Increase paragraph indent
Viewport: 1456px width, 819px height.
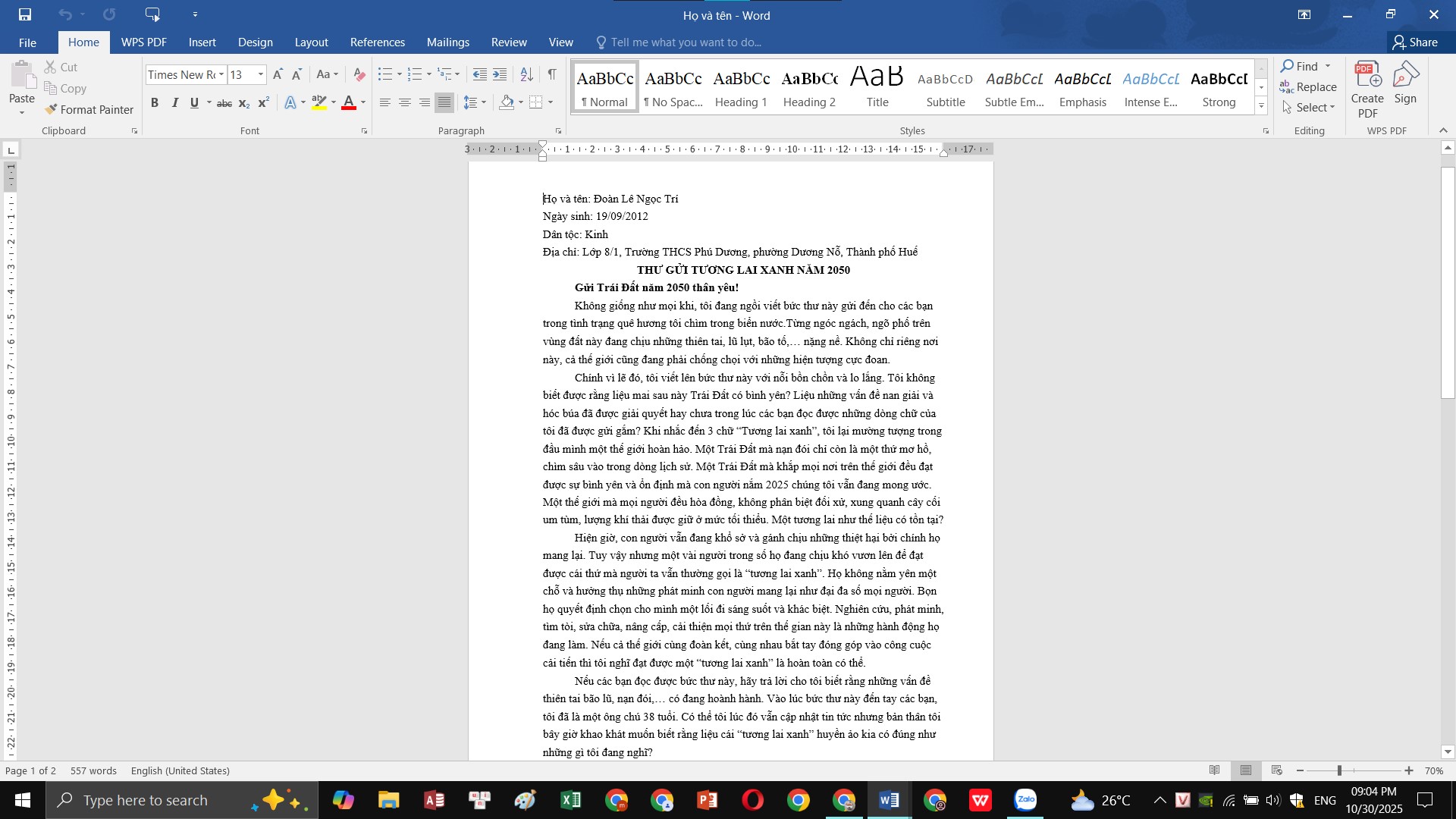(500, 74)
